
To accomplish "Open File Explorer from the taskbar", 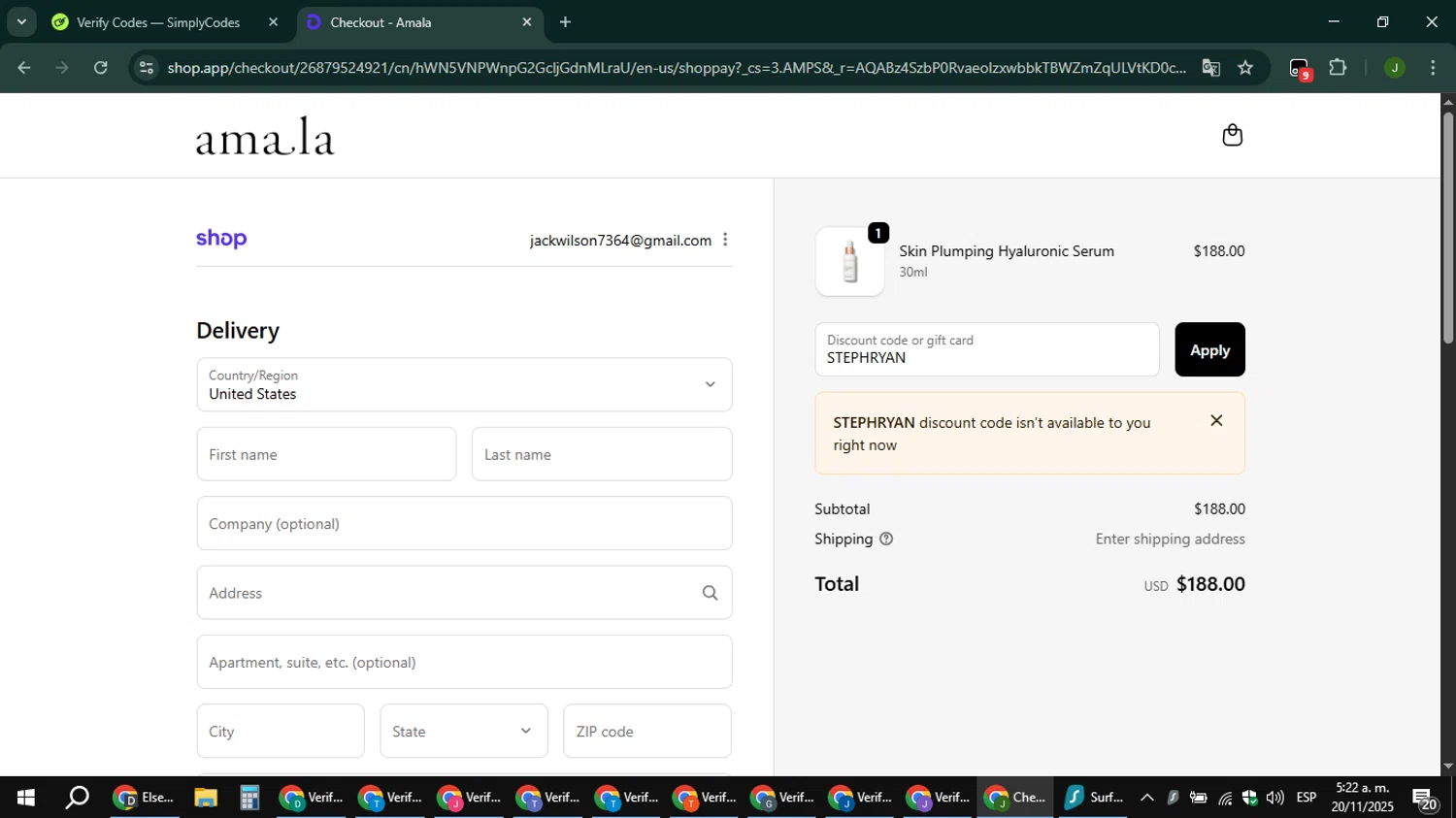I will click(x=205, y=798).
